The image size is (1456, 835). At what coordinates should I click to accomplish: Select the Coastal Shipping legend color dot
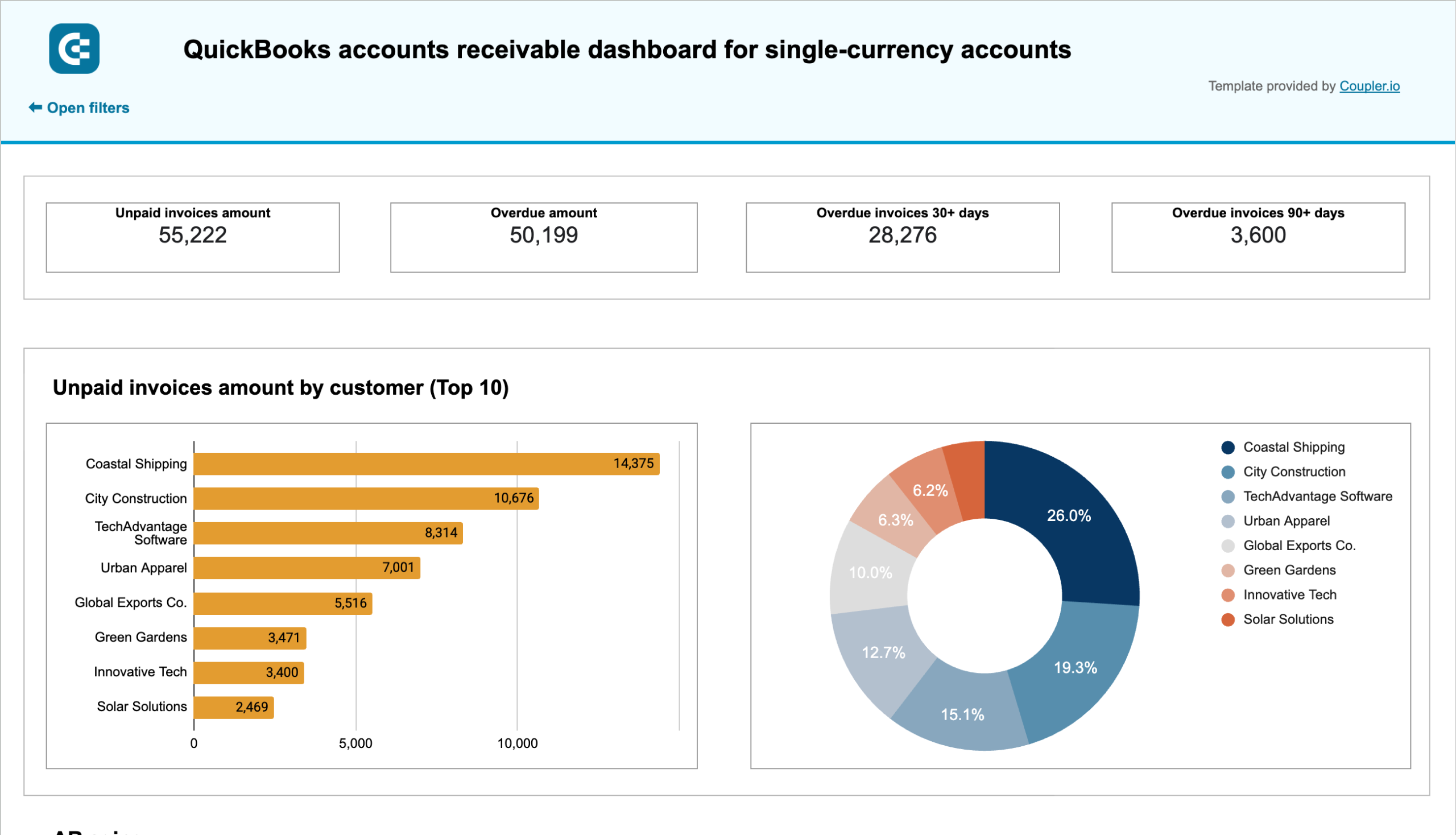click(x=1229, y=447)
